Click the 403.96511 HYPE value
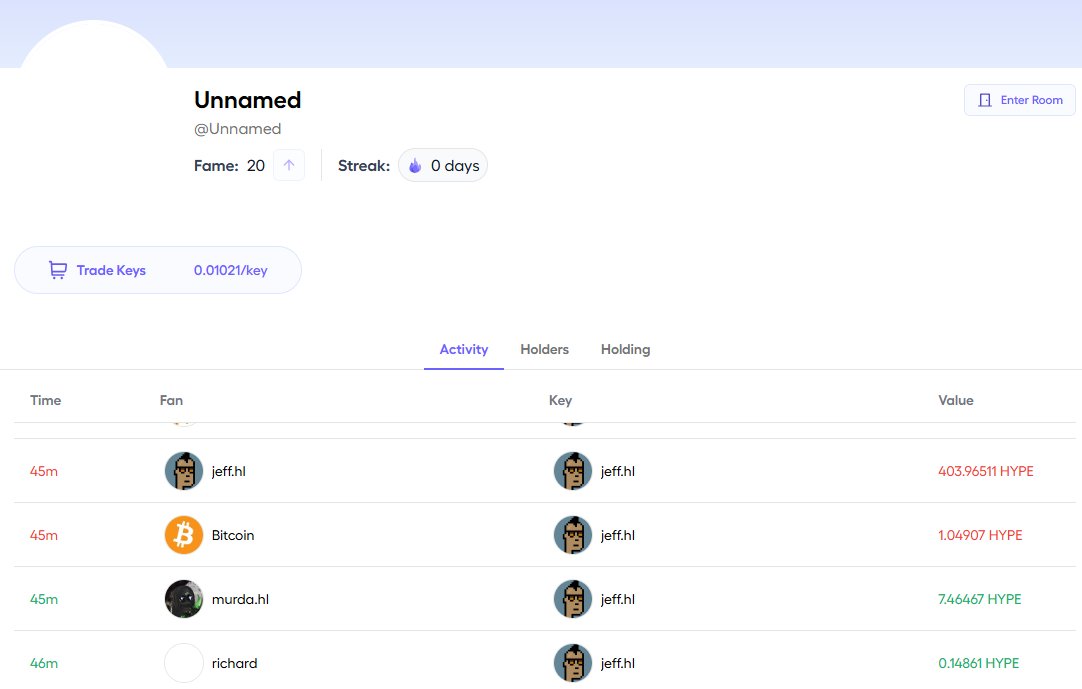Image resolution: width=1082 pixels, height=689 pixels. (985, 472)
